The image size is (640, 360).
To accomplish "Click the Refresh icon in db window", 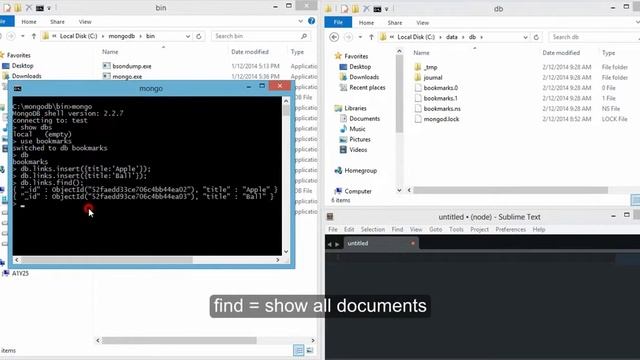I will point(536,37).
